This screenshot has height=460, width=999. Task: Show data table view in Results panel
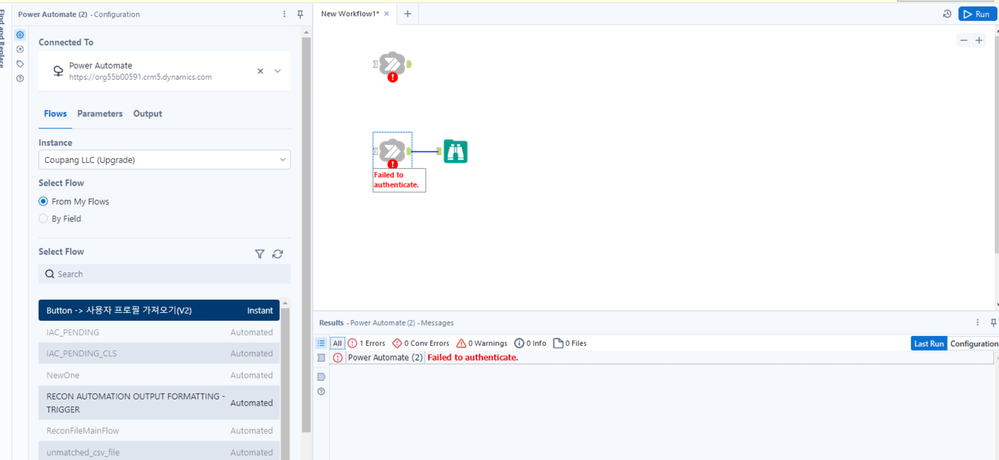(x=321, y=358)
